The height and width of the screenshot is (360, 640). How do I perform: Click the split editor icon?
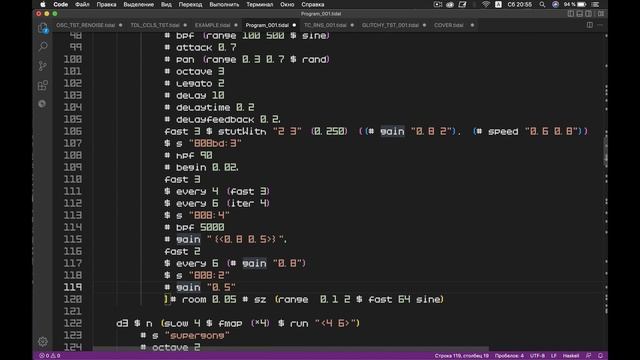tap(590, 25)
